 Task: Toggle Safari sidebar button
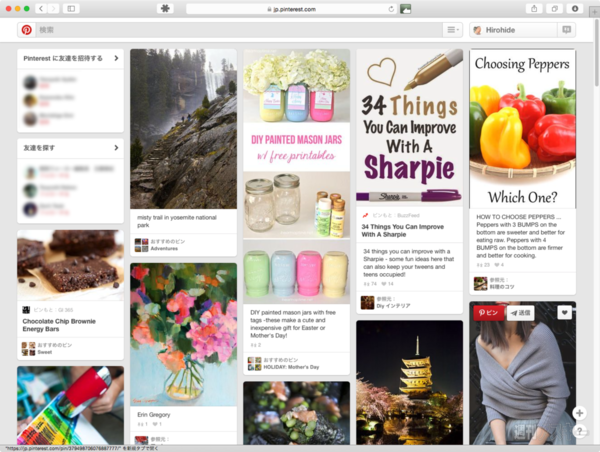point(71,8)
